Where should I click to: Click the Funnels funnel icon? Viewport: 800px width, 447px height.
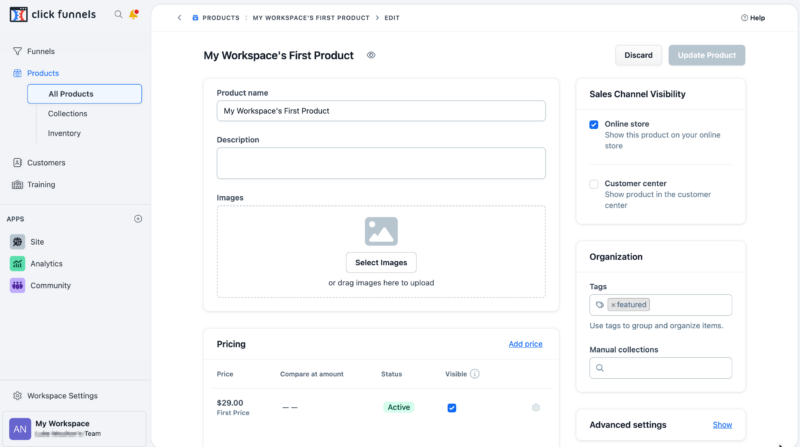[17, 51]
